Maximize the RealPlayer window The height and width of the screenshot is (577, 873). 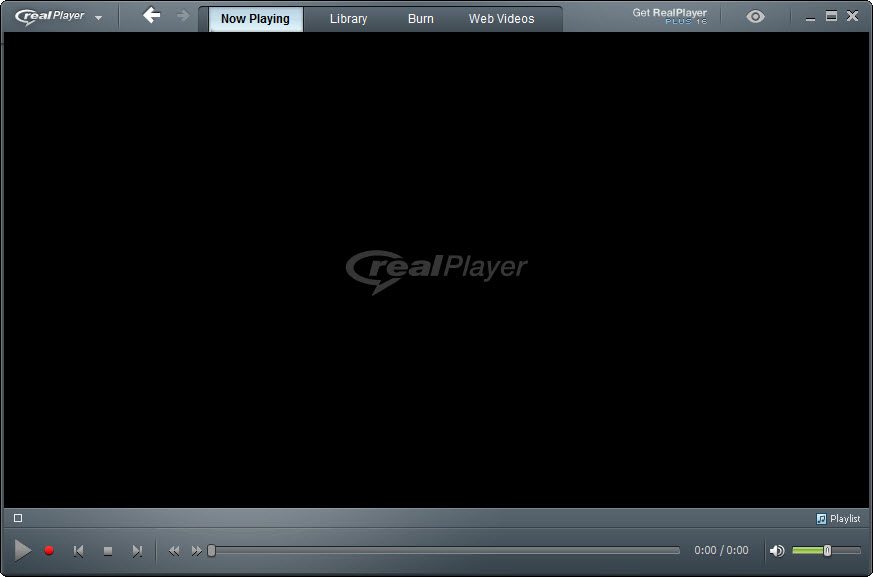[x=831, y=16]
